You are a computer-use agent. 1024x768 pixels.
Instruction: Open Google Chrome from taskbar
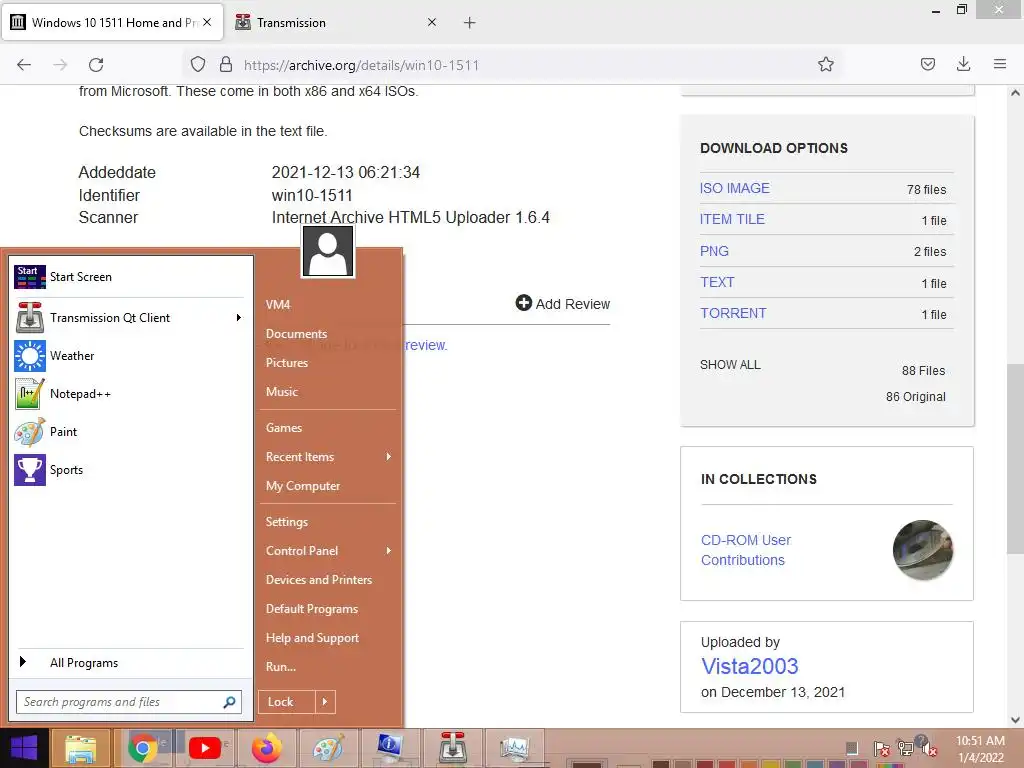click(x=142, y=748)
